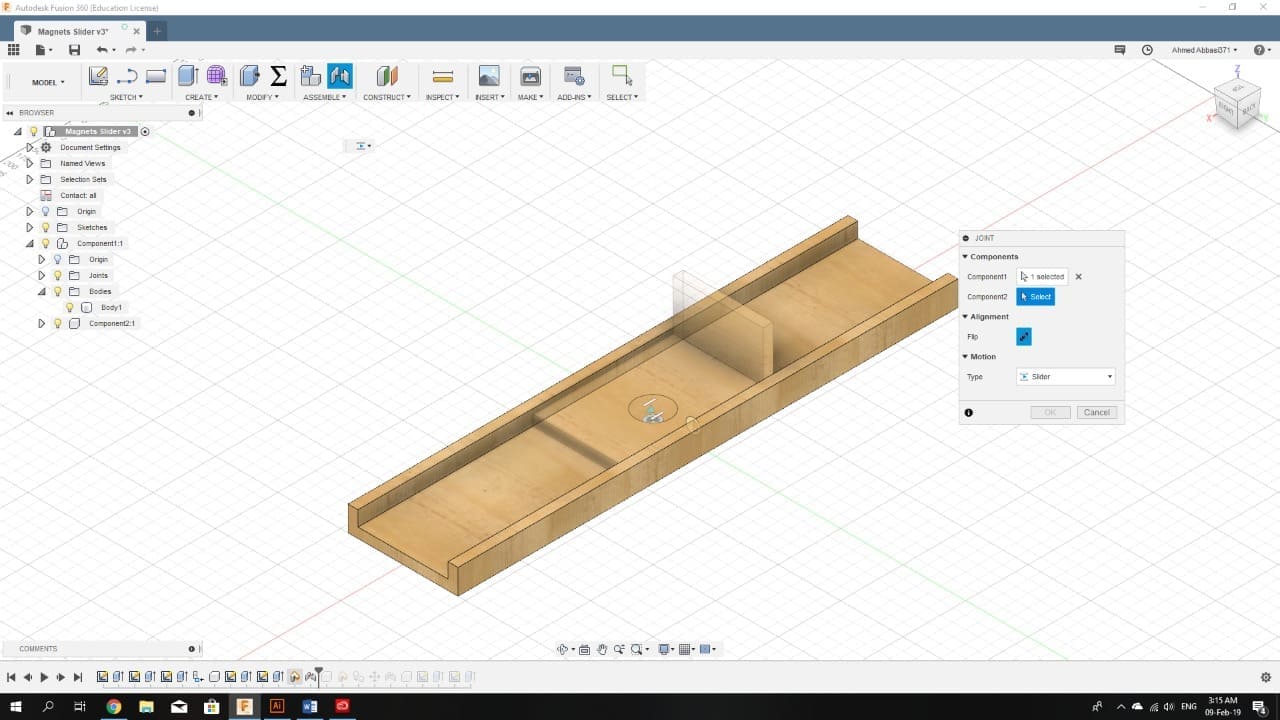Open the CONSTRUCT menu
This screenshot has width=1280, height=720.
tap(386, 97)
